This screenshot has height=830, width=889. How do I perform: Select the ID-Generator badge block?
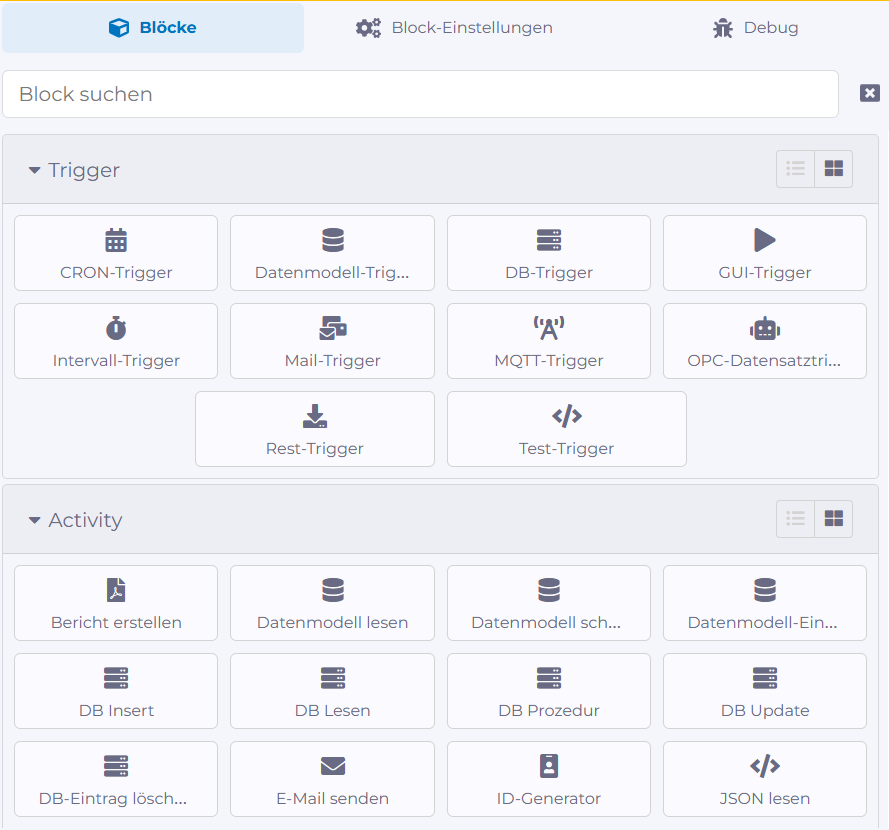(548, 779)
